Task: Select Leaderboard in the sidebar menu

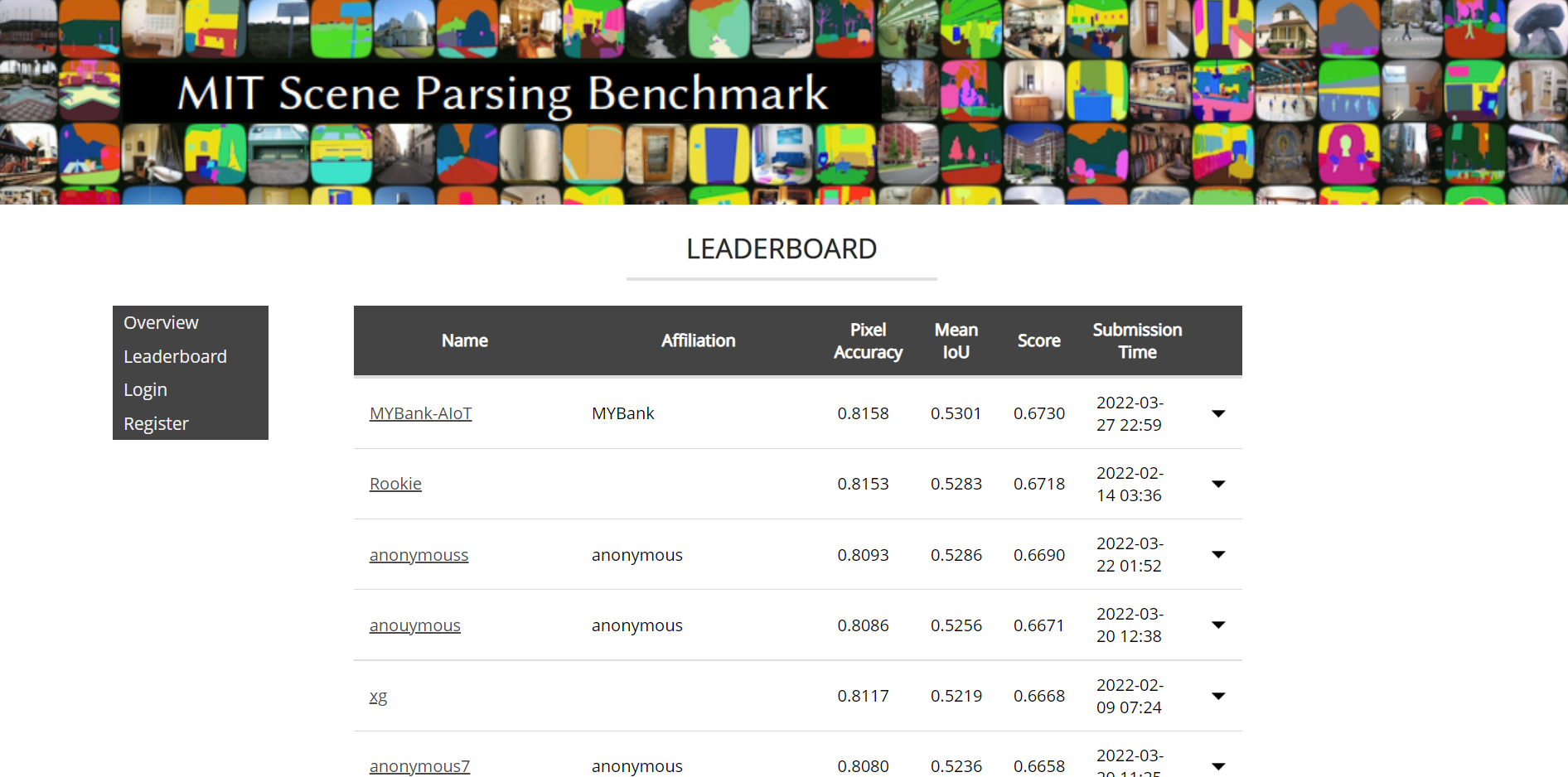Action: coord(175,356)
